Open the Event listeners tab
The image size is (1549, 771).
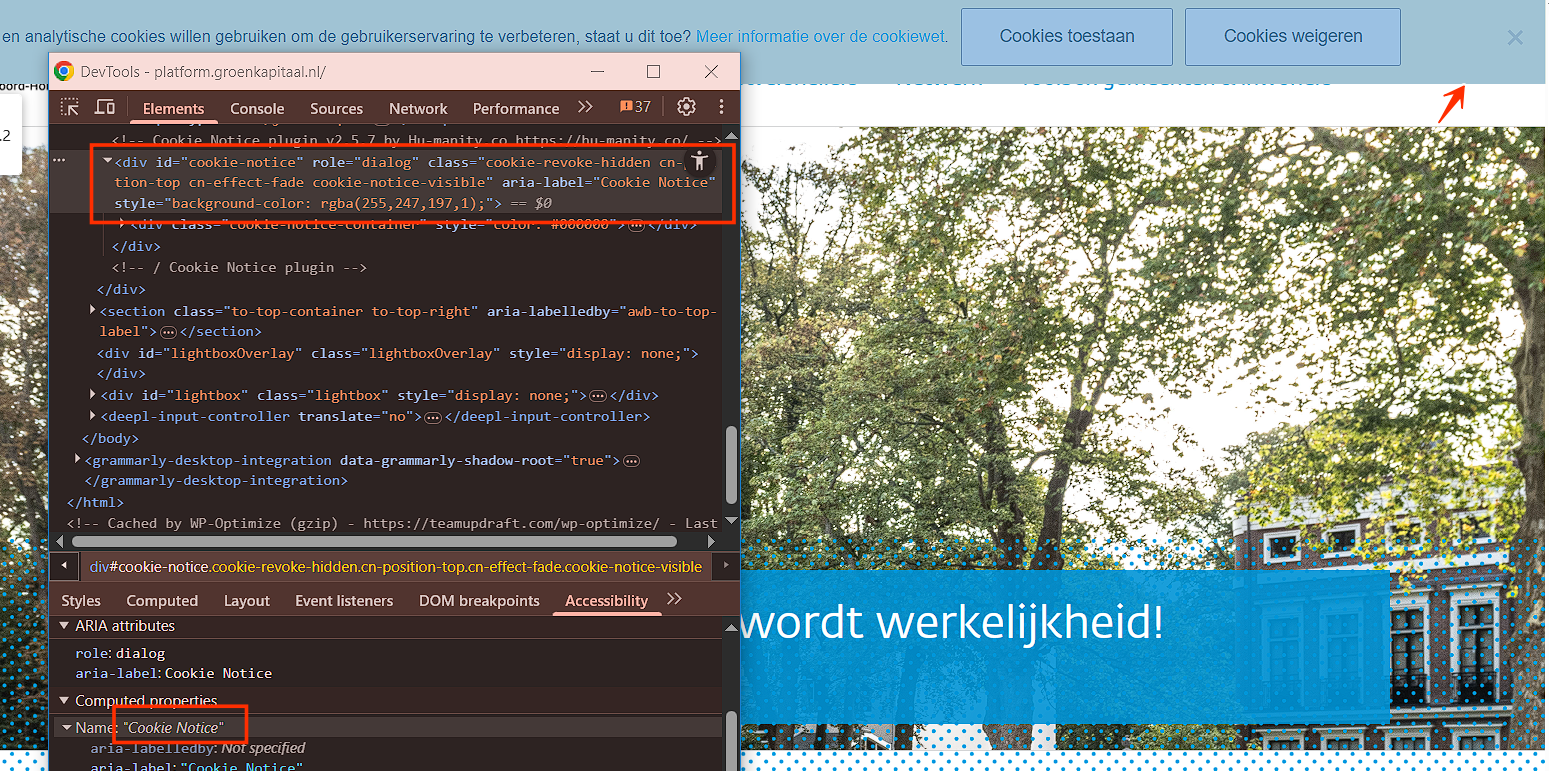coord(344,600)
